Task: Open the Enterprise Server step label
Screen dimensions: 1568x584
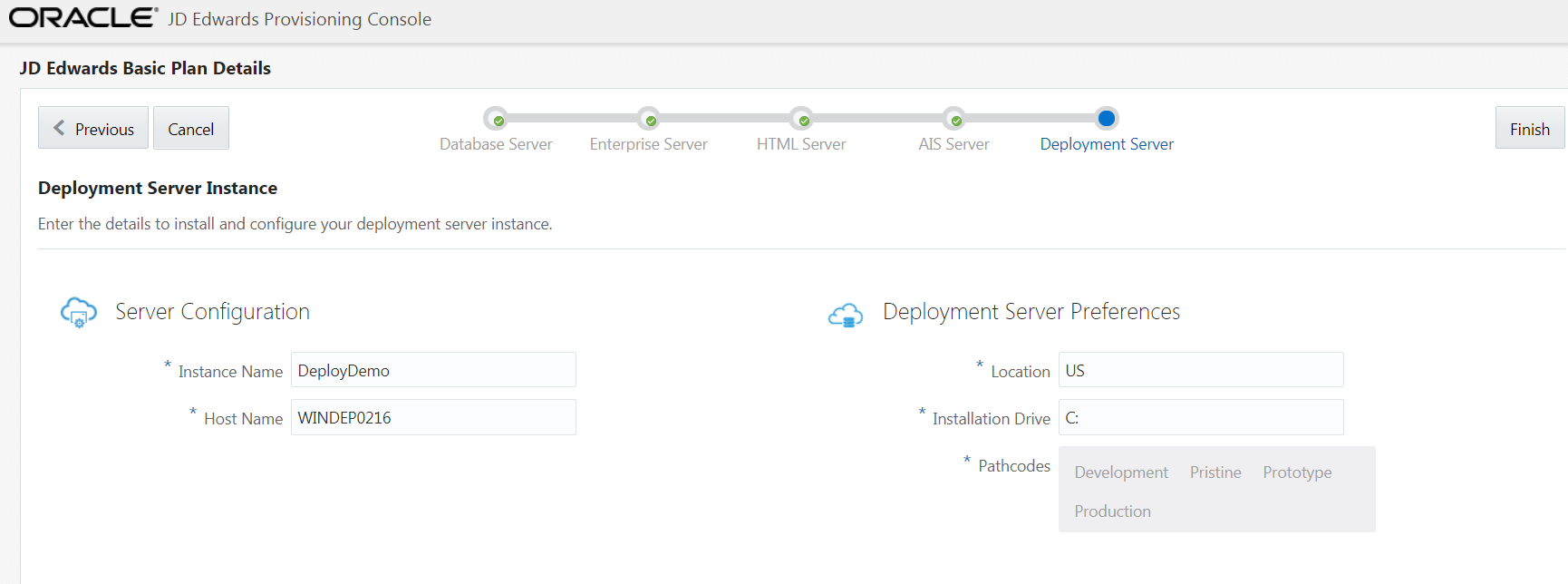Action: tap(648, 144)
